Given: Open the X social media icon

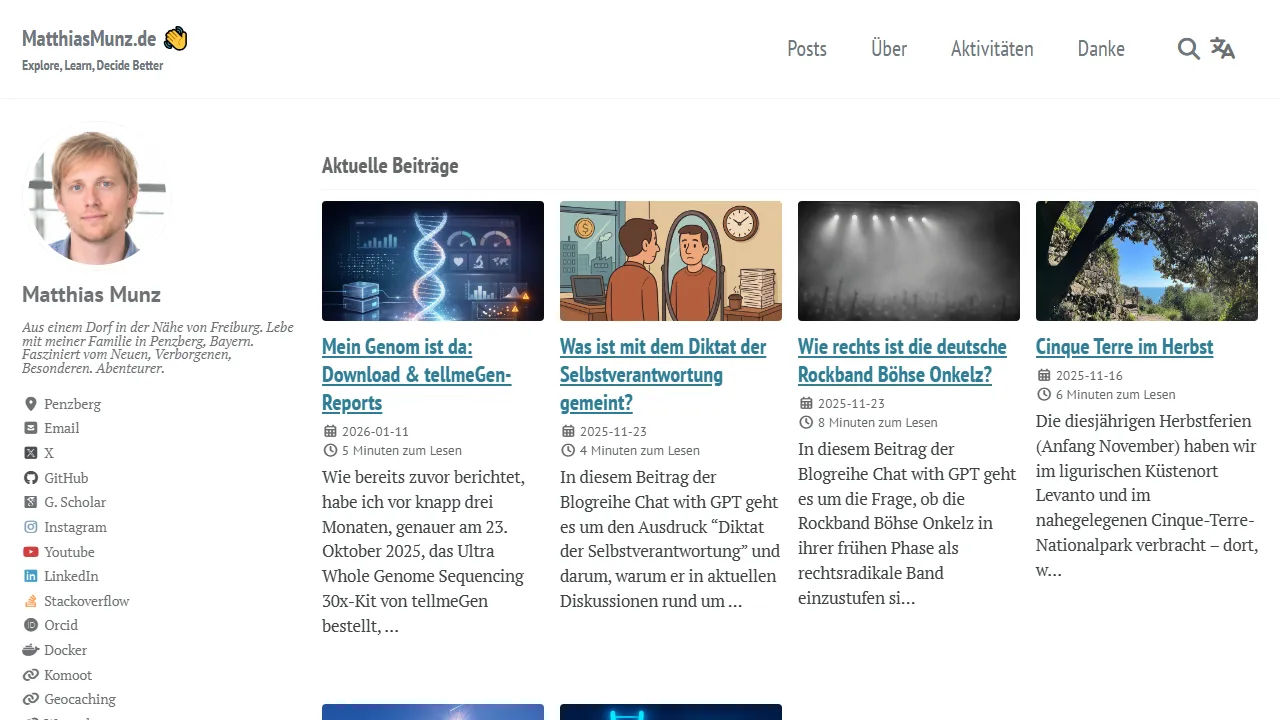Looking at the screenshot, I should click(29, 452).
